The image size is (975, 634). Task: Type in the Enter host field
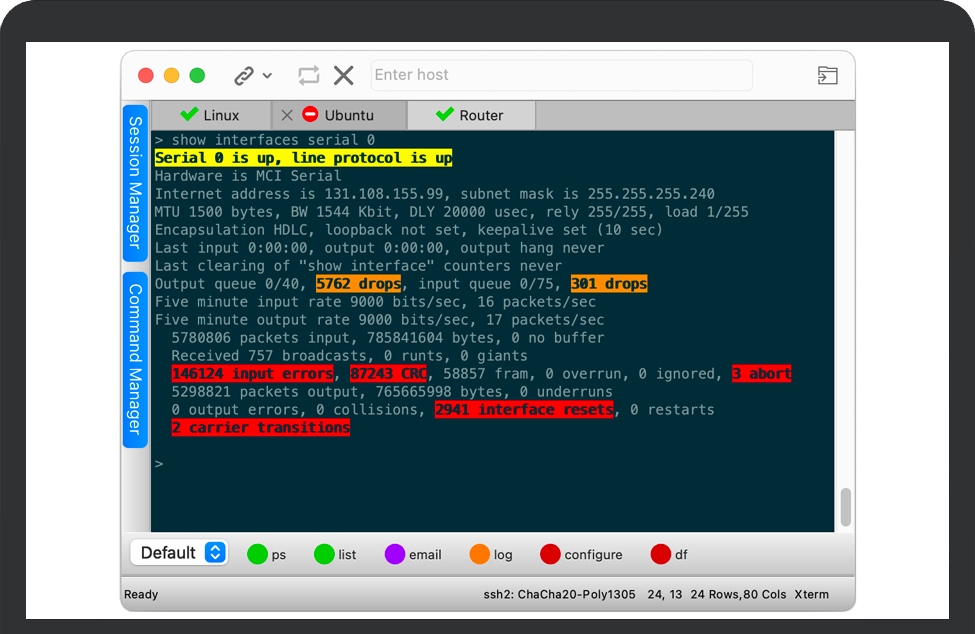(x=560, y=76)
